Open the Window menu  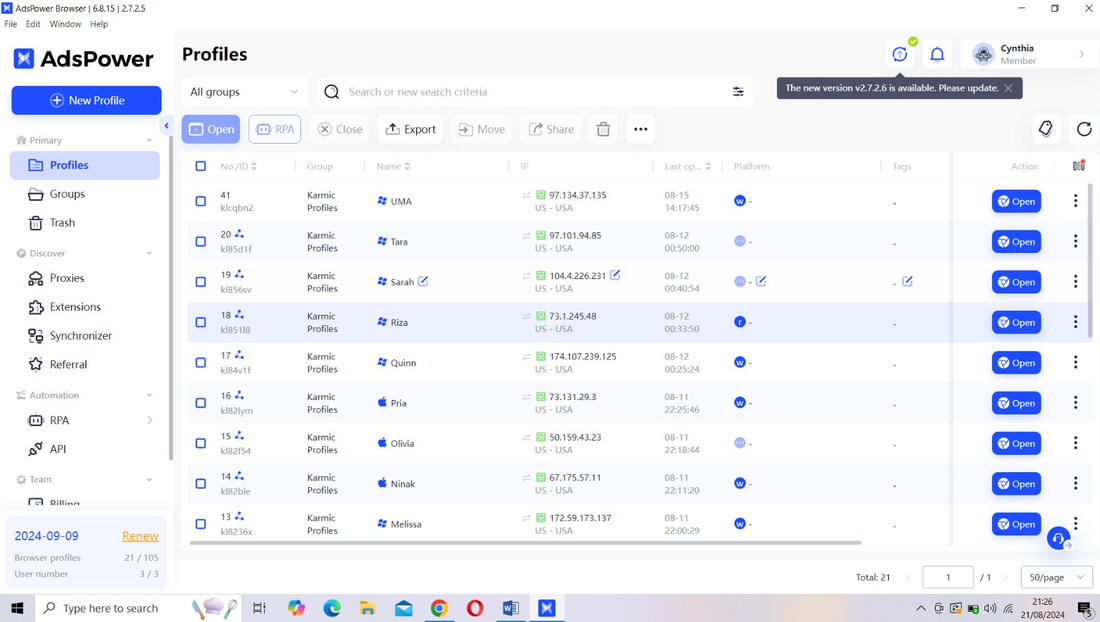(x=65, y=24)
